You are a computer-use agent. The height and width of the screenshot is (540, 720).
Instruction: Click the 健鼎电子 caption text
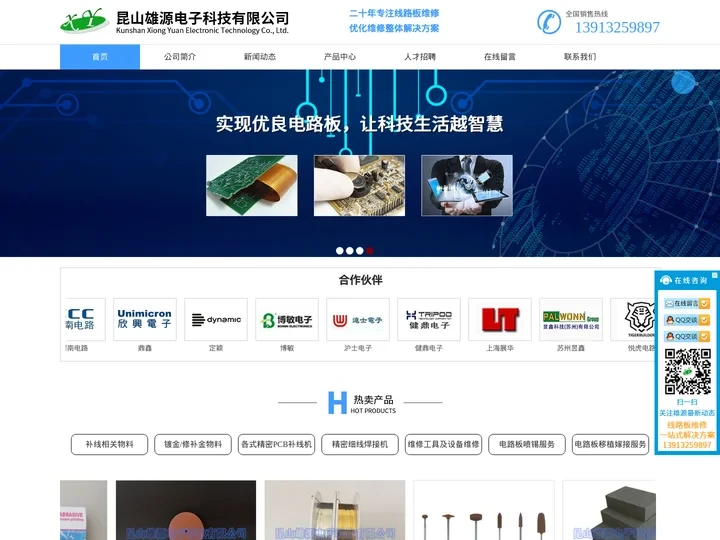[x=429, y=348]
